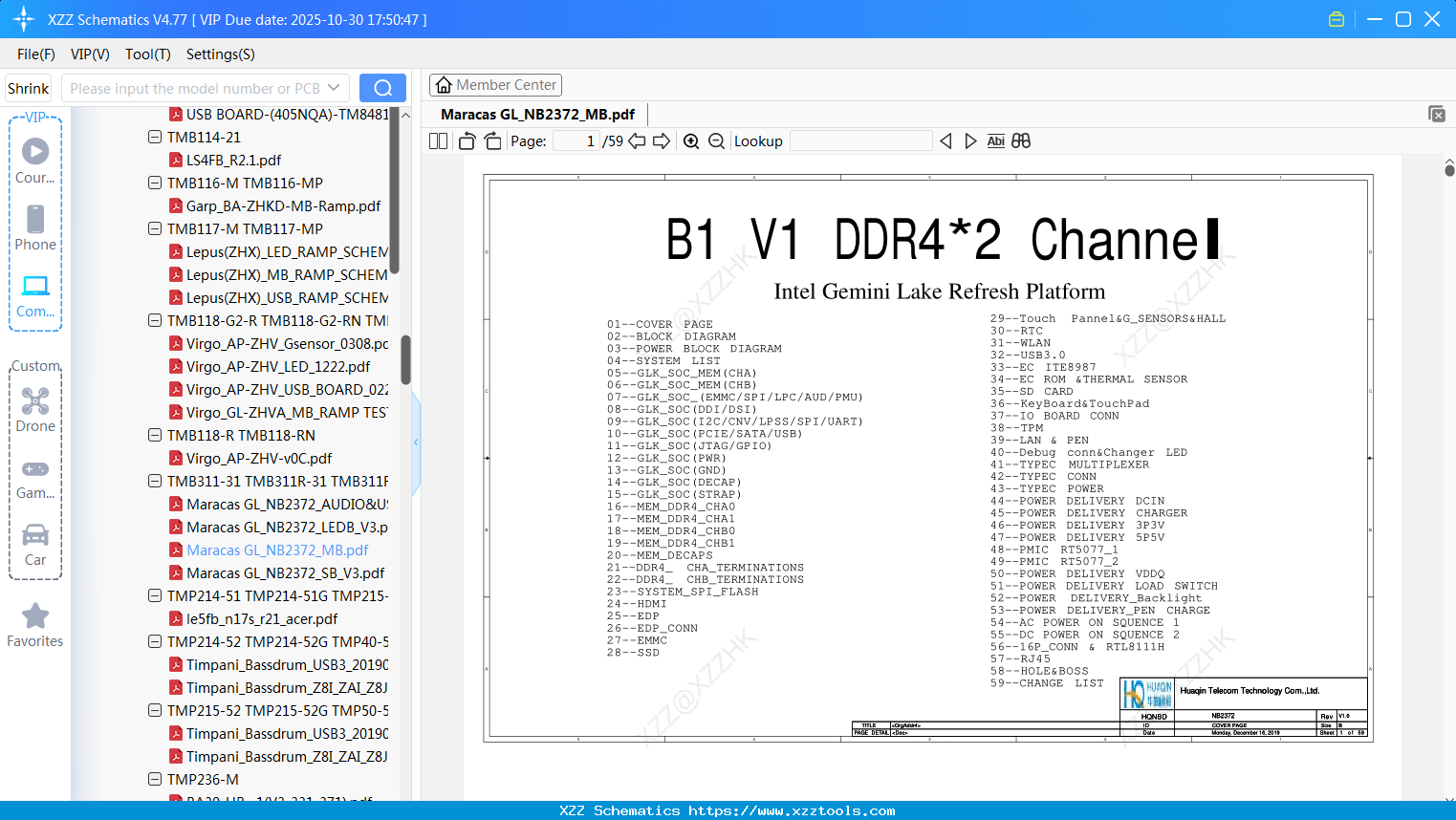Click the yellow title bar icon
This screenshot has height=820, width=1456.
pyautogui.click(x=1336, y=19)
